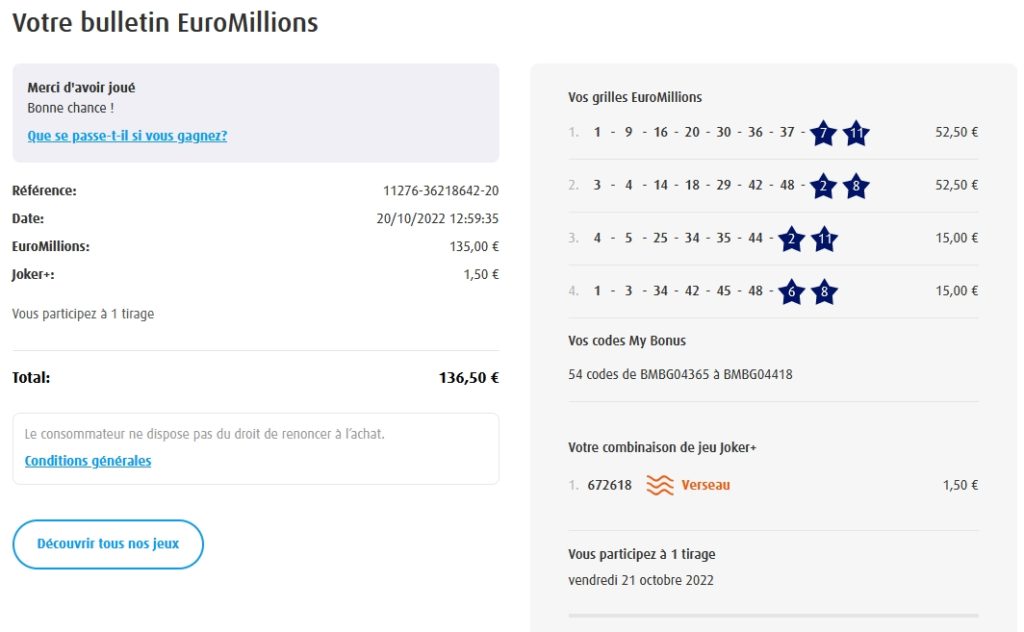Click the Verseau sign label
This screenshot has height=632, width=1024.
tap(706, 486)
